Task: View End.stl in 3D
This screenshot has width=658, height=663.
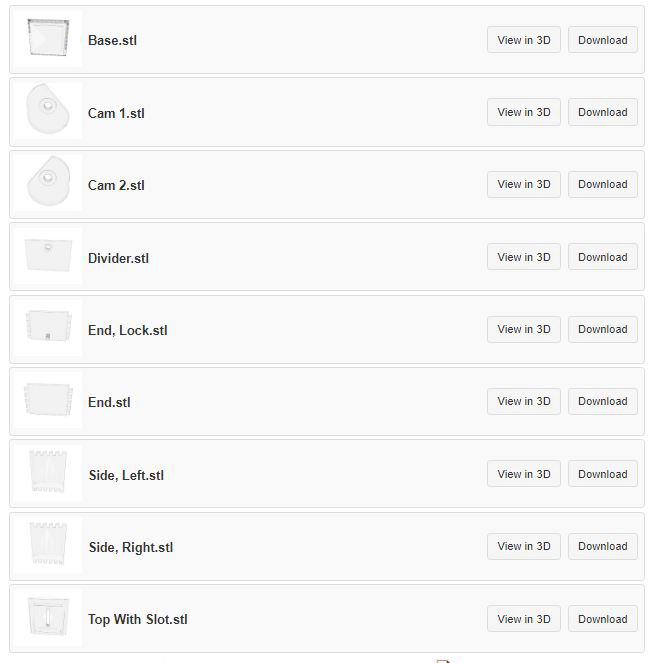Action: pyautogui.click(x=524, y=401)
